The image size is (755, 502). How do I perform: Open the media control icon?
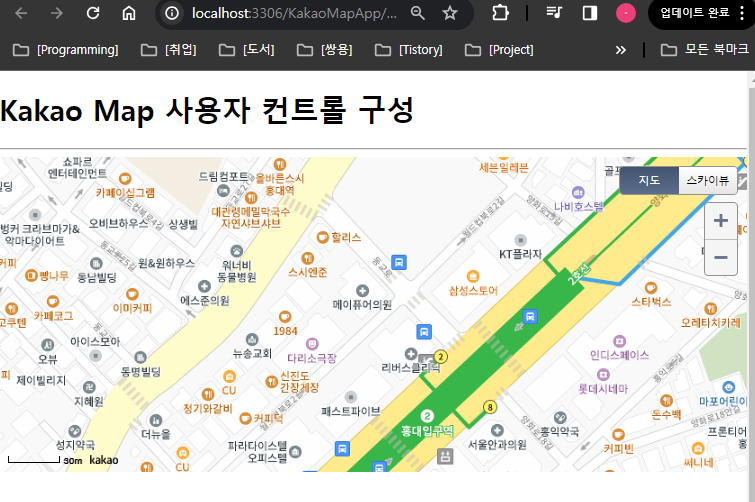[x=554, y=13]
